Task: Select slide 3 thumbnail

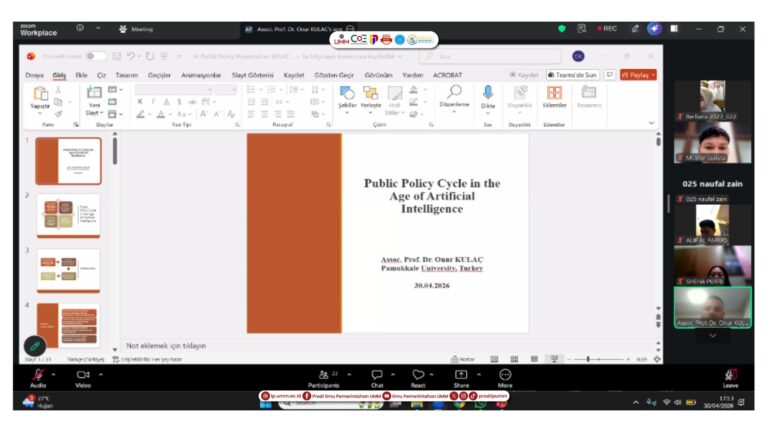Action: [69, 271]
